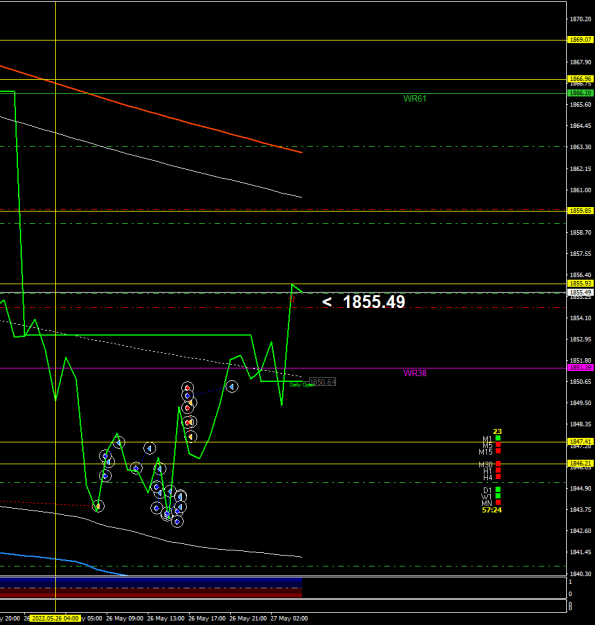
Task: Click the green W1 timeframe signal square
Action: (x=498, y=496)
